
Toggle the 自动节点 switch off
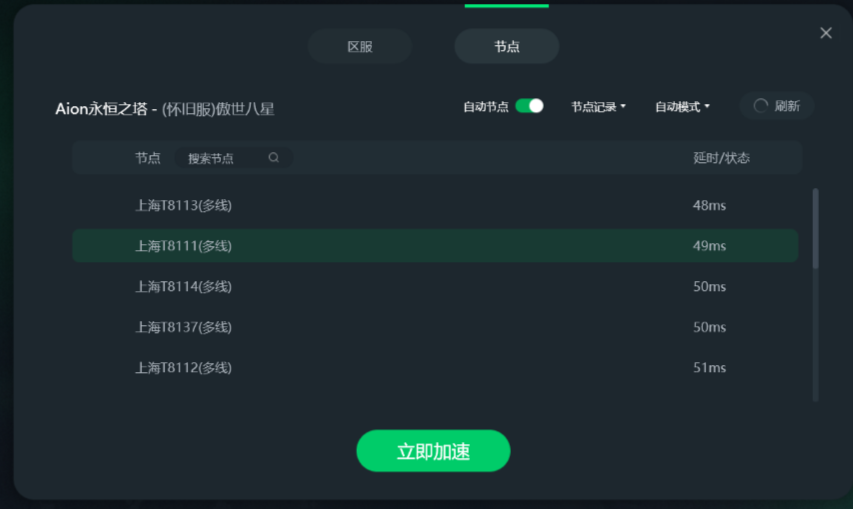coord(529,105)
